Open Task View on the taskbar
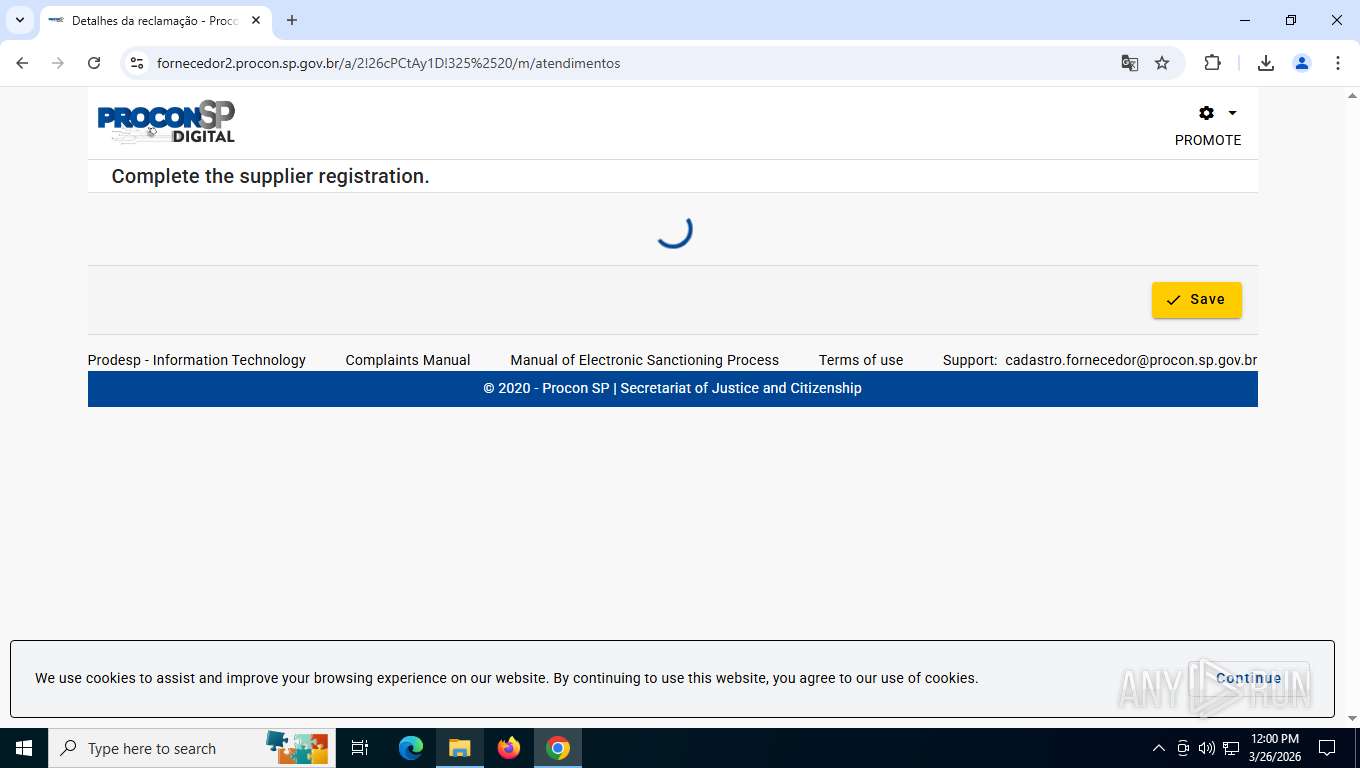Screen dimensions: 1360x768 pyautogui.click(x=360, y=748)
